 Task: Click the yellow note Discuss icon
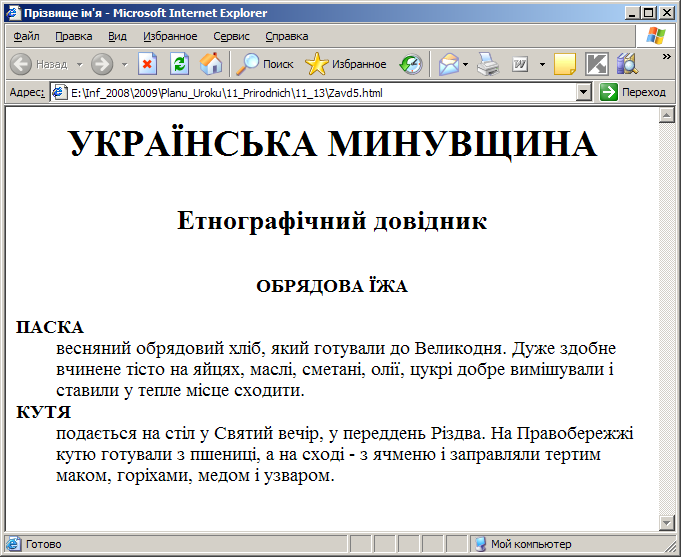click(565, 64)
